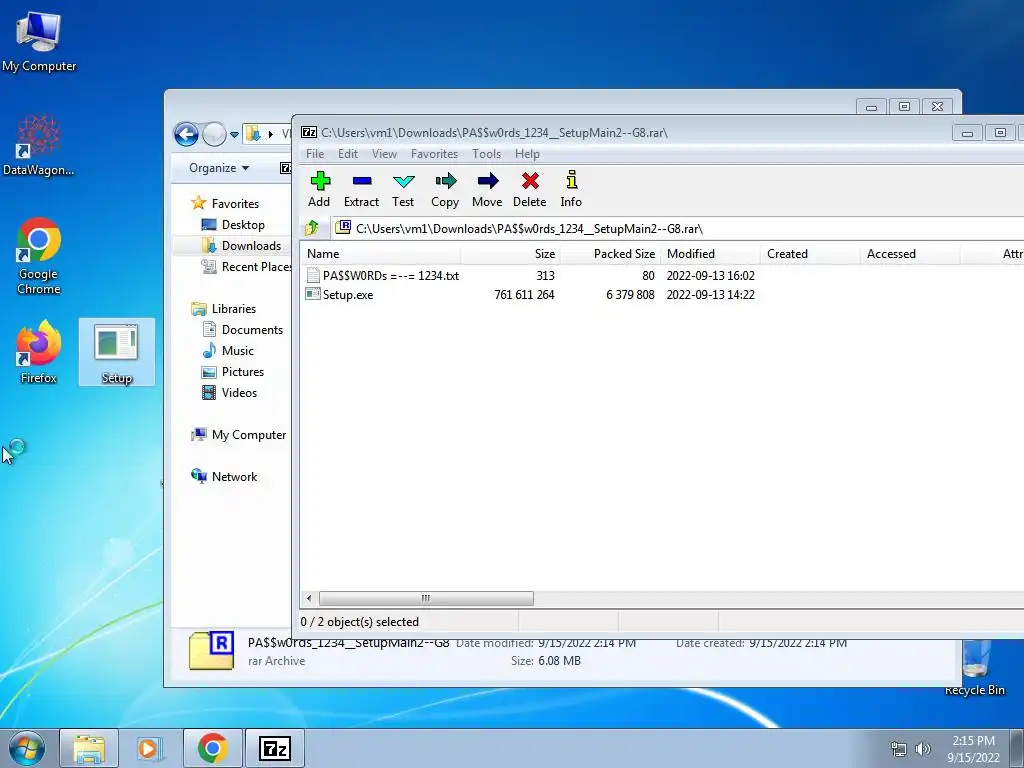1024x768 pixels.
Task: Click the scrollbar left arrow
Action: (x=309, y=598)
